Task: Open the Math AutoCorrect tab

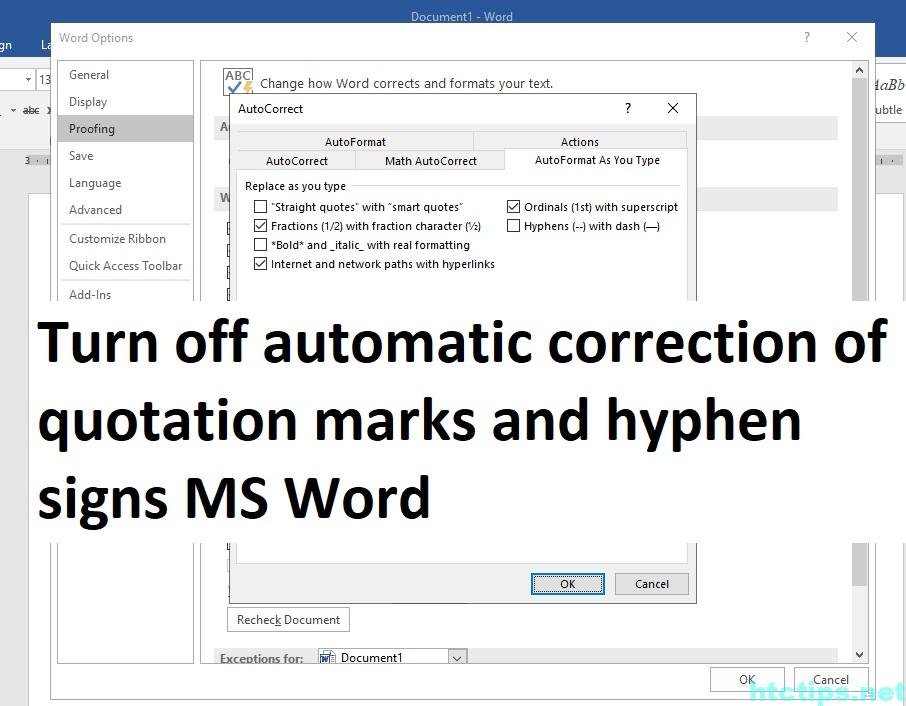Action: (430, 161)
